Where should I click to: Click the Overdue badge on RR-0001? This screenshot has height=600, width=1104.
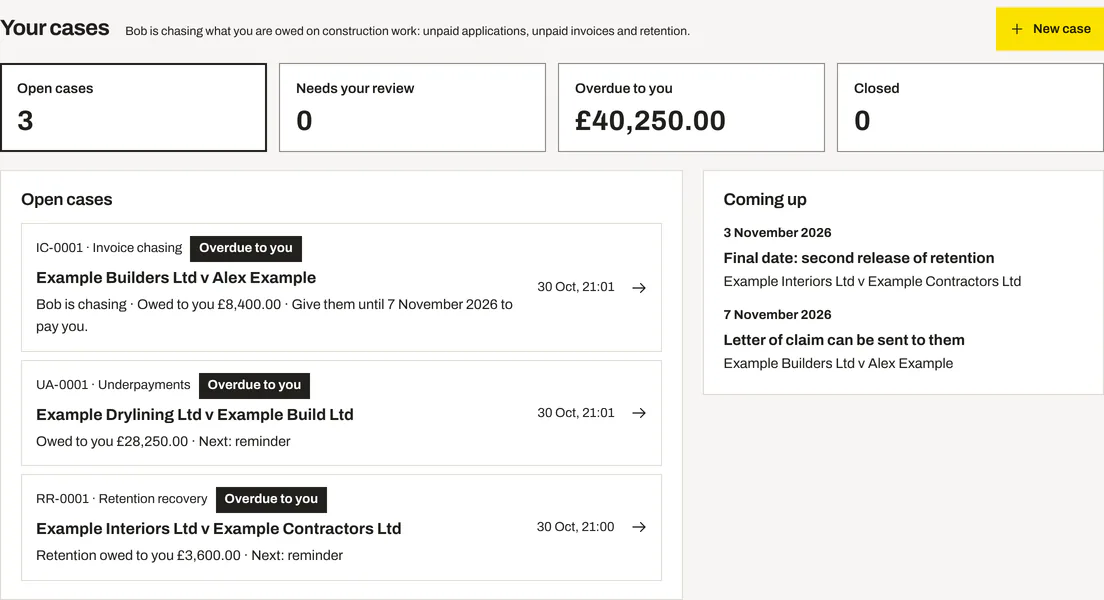pyautogui.click(x=271, y=499)
